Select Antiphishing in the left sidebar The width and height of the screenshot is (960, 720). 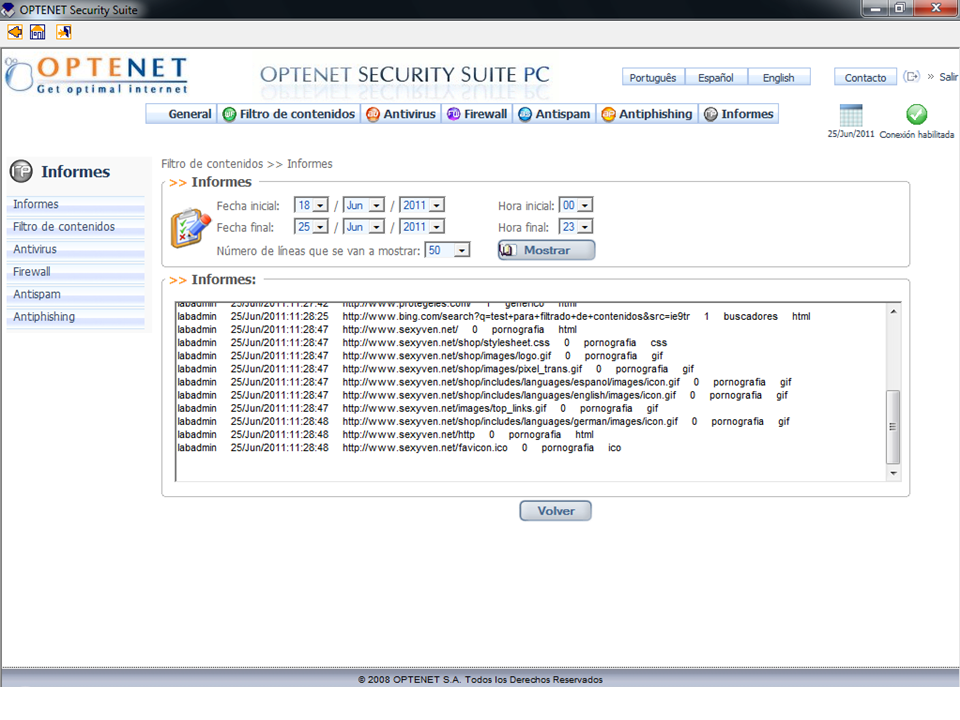coord(44,317)
